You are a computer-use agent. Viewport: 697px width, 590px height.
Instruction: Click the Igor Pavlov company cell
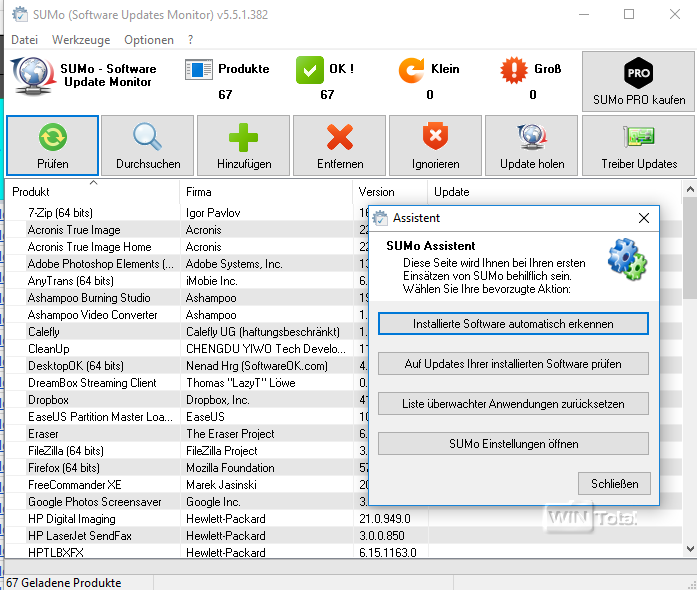tap(213, 213)
